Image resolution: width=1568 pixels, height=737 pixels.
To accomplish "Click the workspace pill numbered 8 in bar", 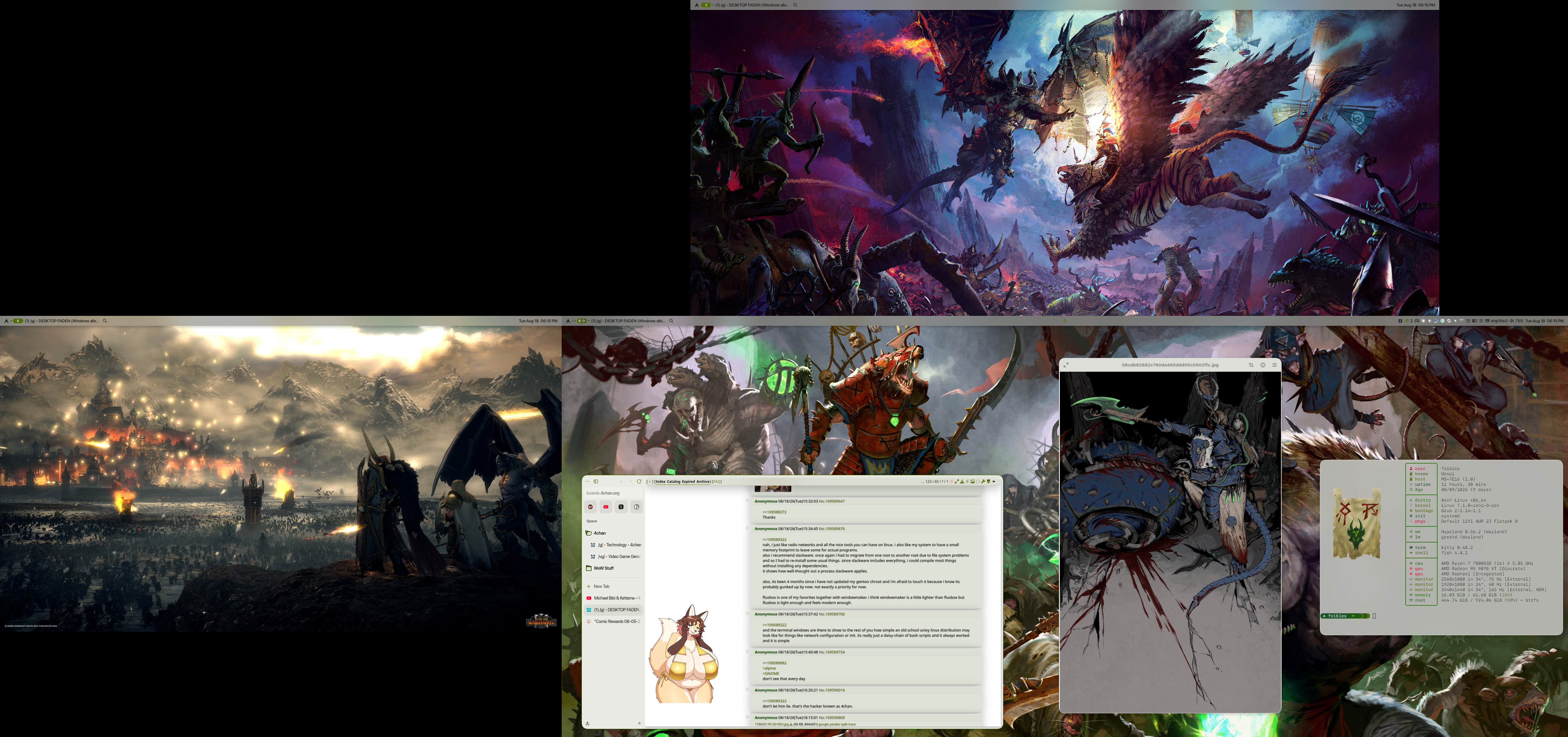I will [18, 321].
